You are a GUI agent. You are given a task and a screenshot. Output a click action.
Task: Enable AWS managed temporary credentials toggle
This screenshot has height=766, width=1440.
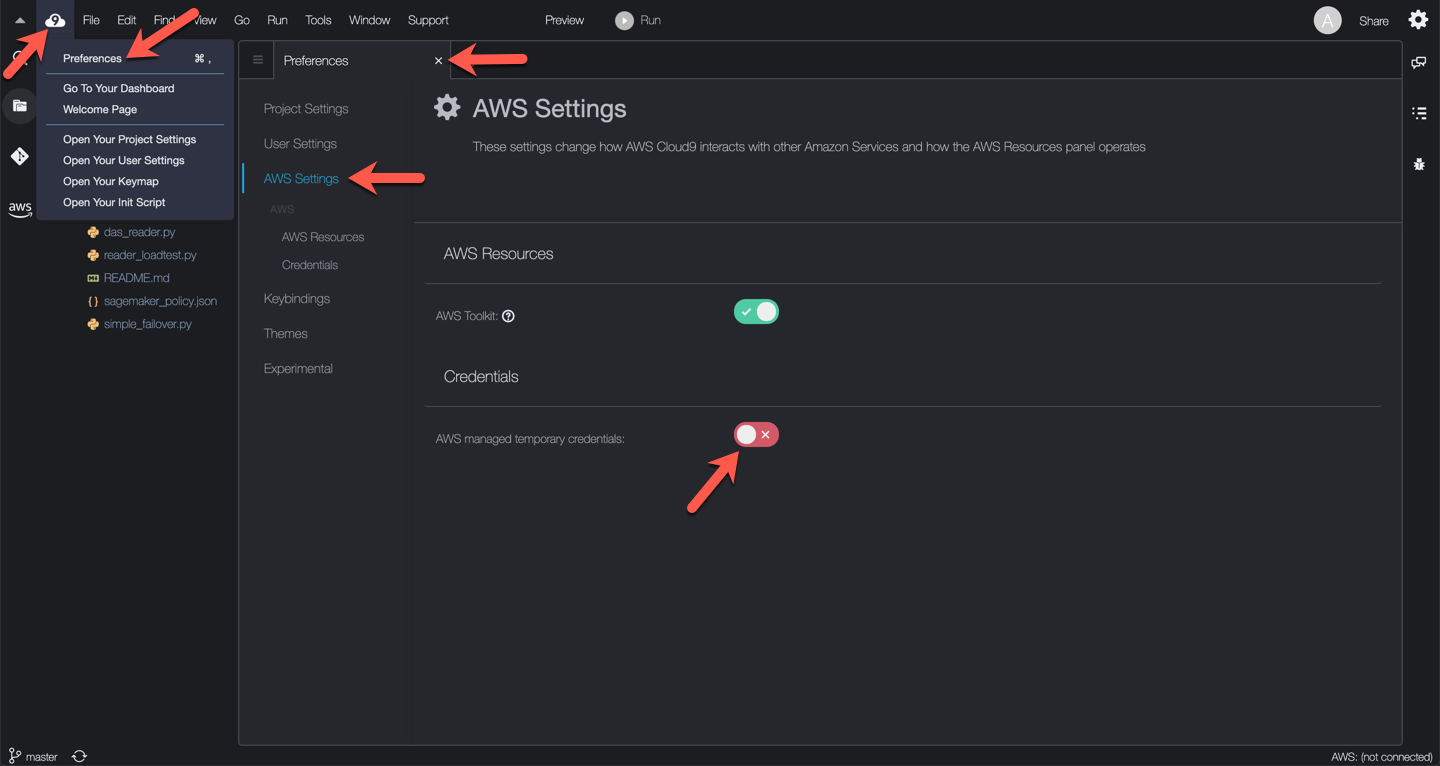[756, 435]
